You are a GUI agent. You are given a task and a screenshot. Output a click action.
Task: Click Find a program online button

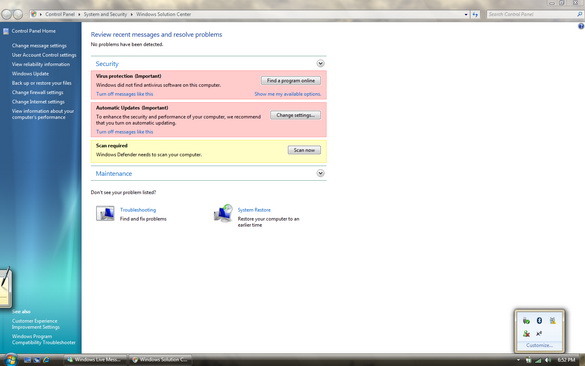pos(291,81)
